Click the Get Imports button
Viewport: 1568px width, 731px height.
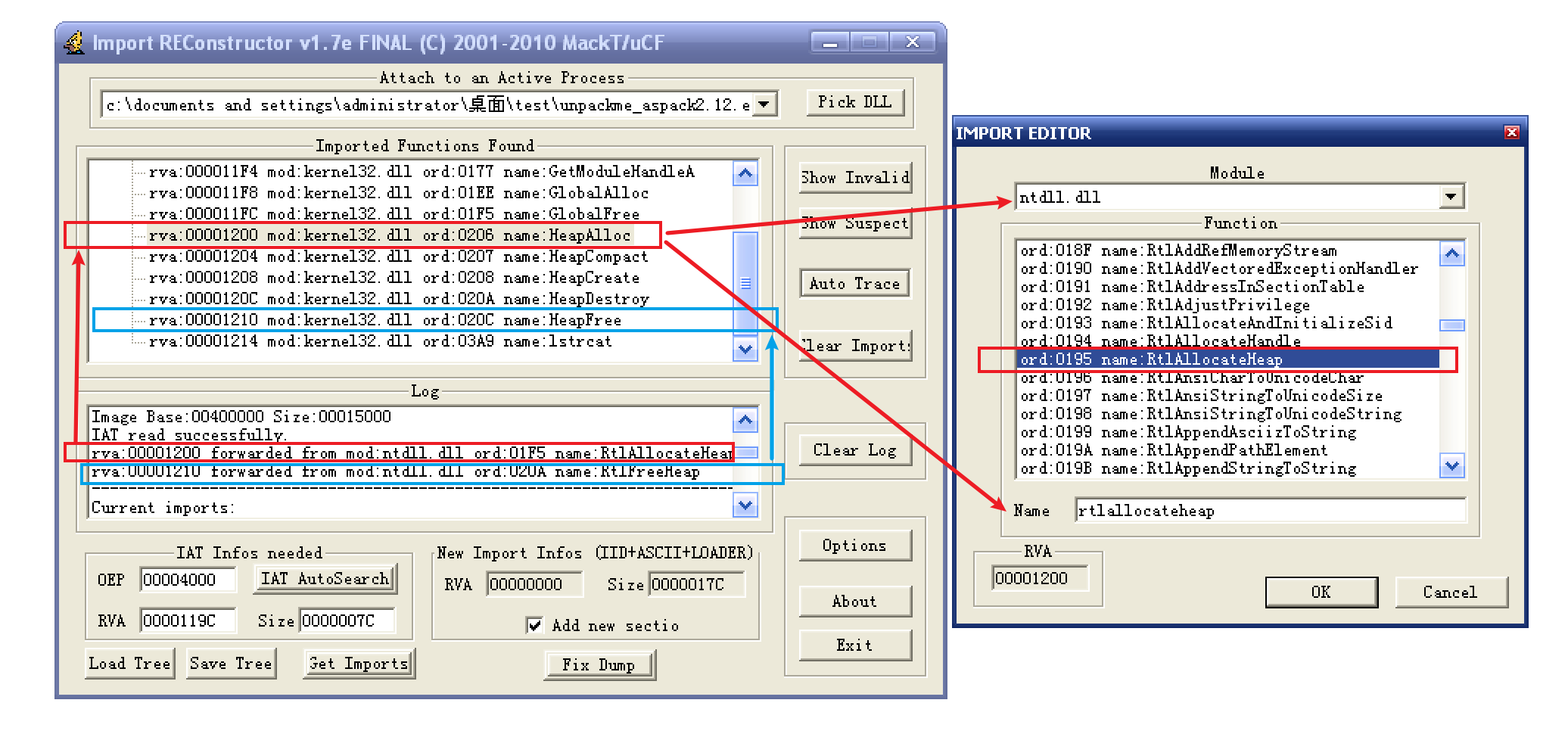pos(359,664)
